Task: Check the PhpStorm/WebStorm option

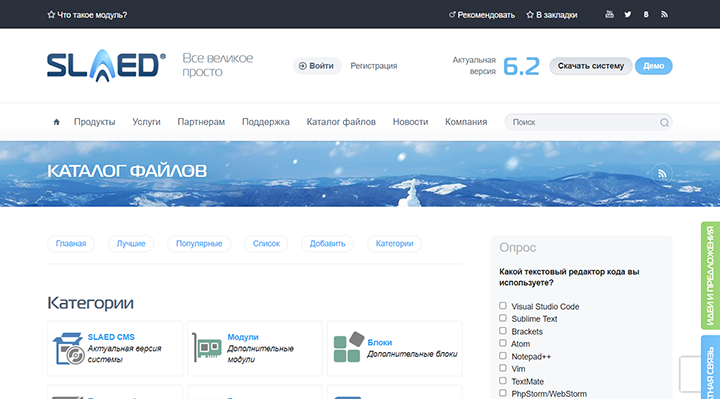Action: tap(503, 393)
